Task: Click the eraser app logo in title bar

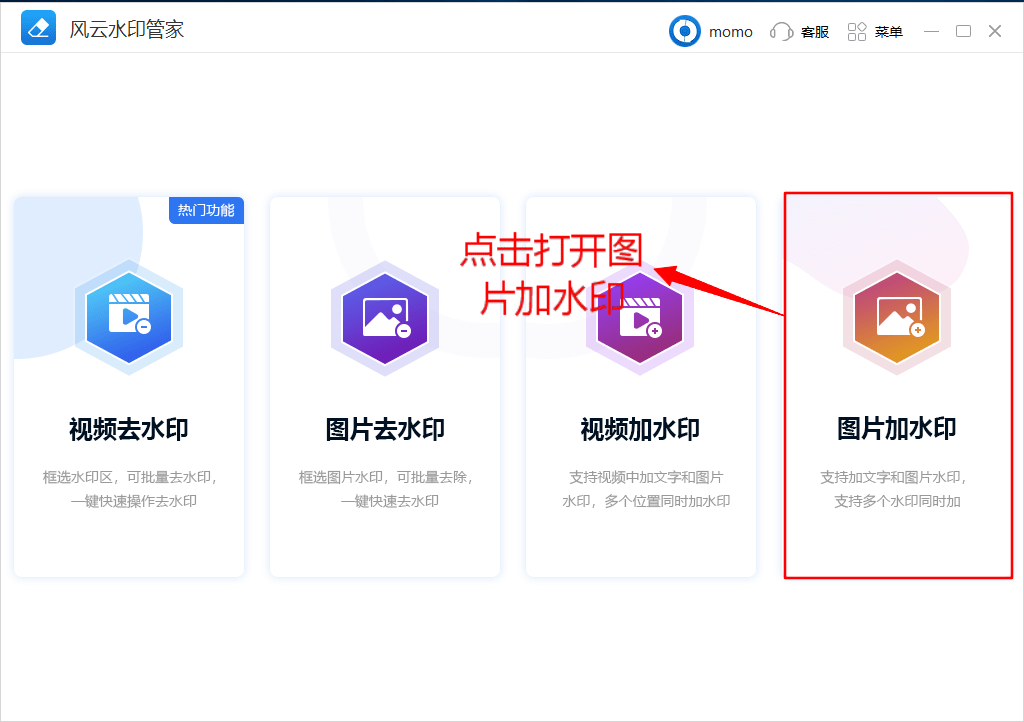Action: 39,29
